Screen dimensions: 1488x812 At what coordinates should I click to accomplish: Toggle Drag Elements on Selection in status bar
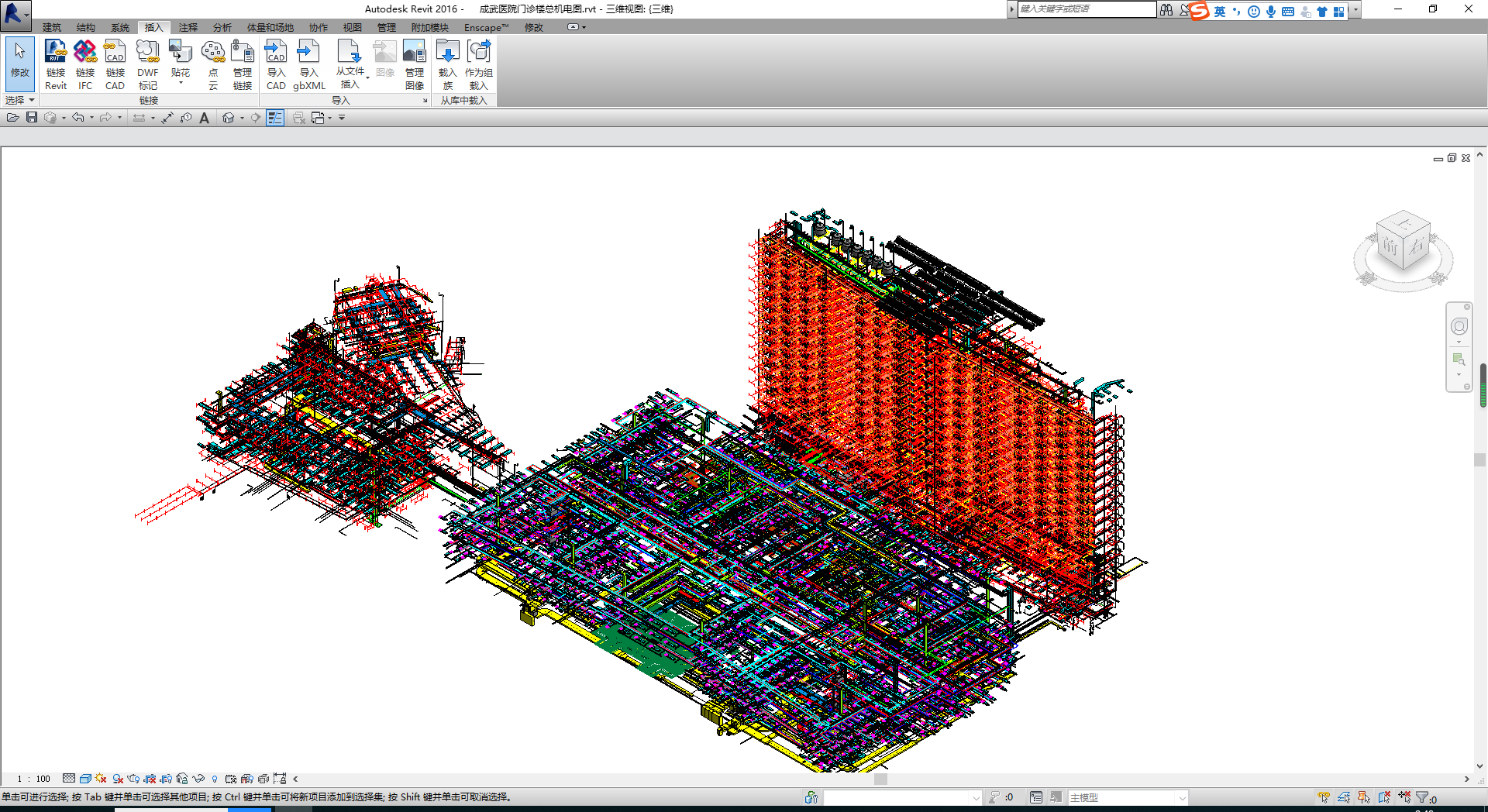coord(1404,797)
